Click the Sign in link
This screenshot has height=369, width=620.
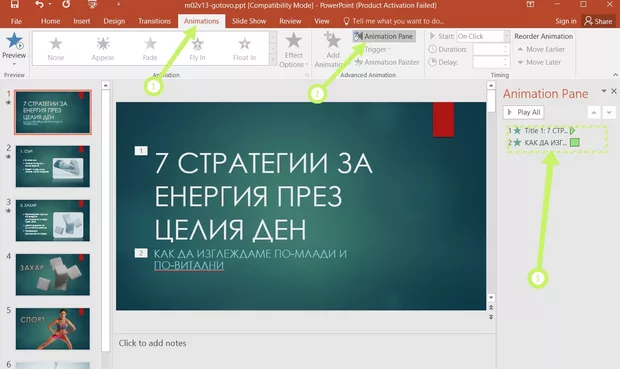point(565,21)
